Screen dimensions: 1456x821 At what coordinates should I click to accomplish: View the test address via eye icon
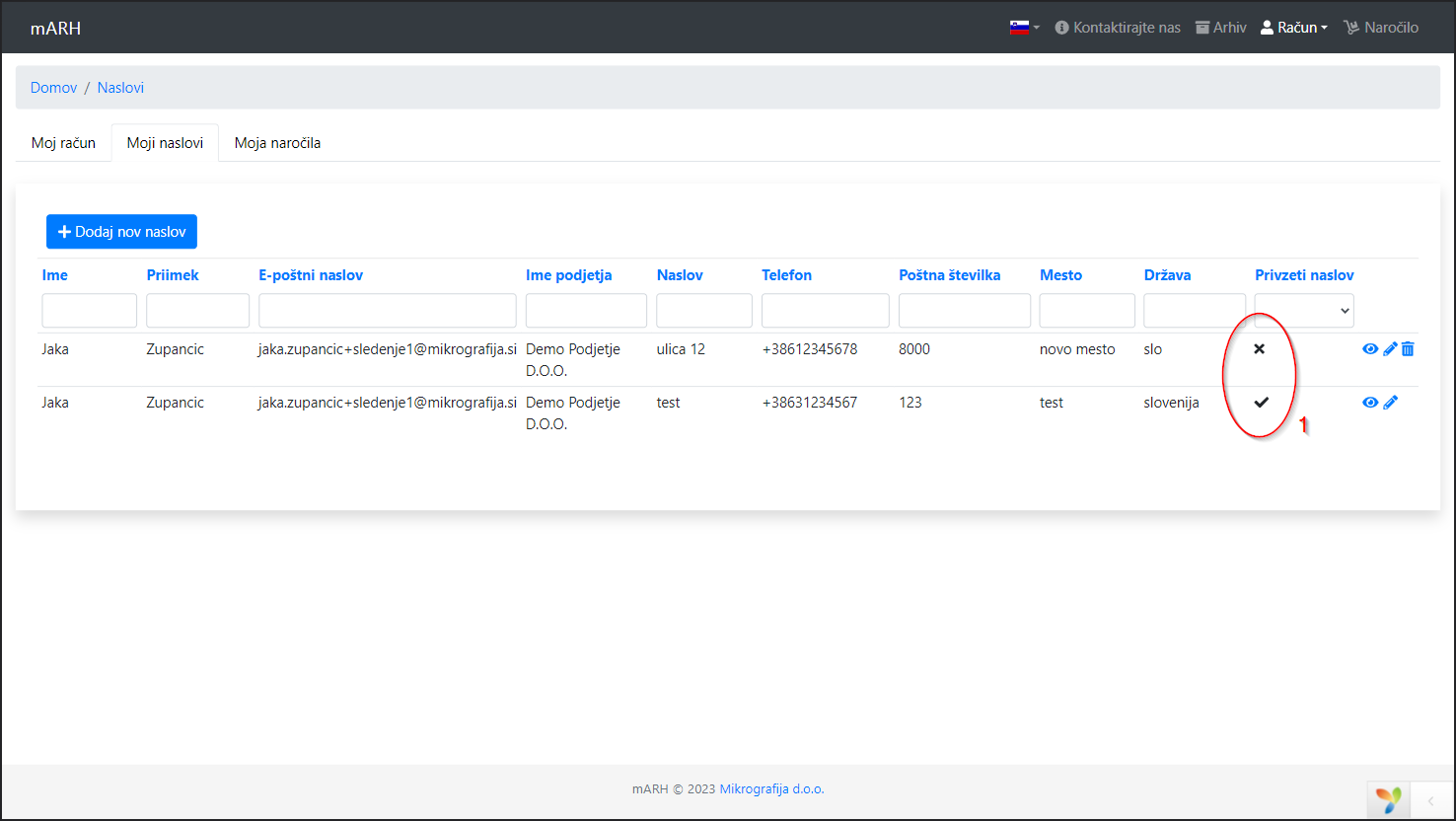coord(1370,403)
